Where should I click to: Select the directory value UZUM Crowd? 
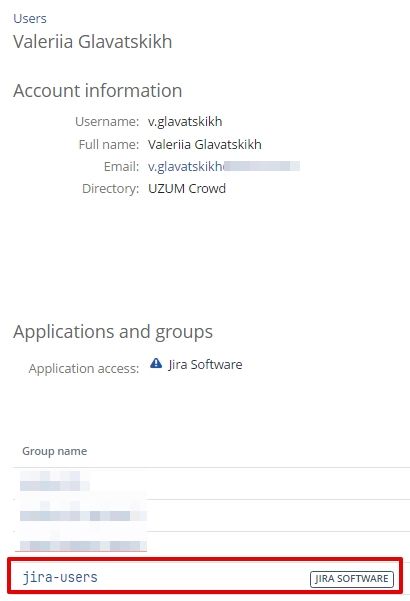(x=187, y=189)
